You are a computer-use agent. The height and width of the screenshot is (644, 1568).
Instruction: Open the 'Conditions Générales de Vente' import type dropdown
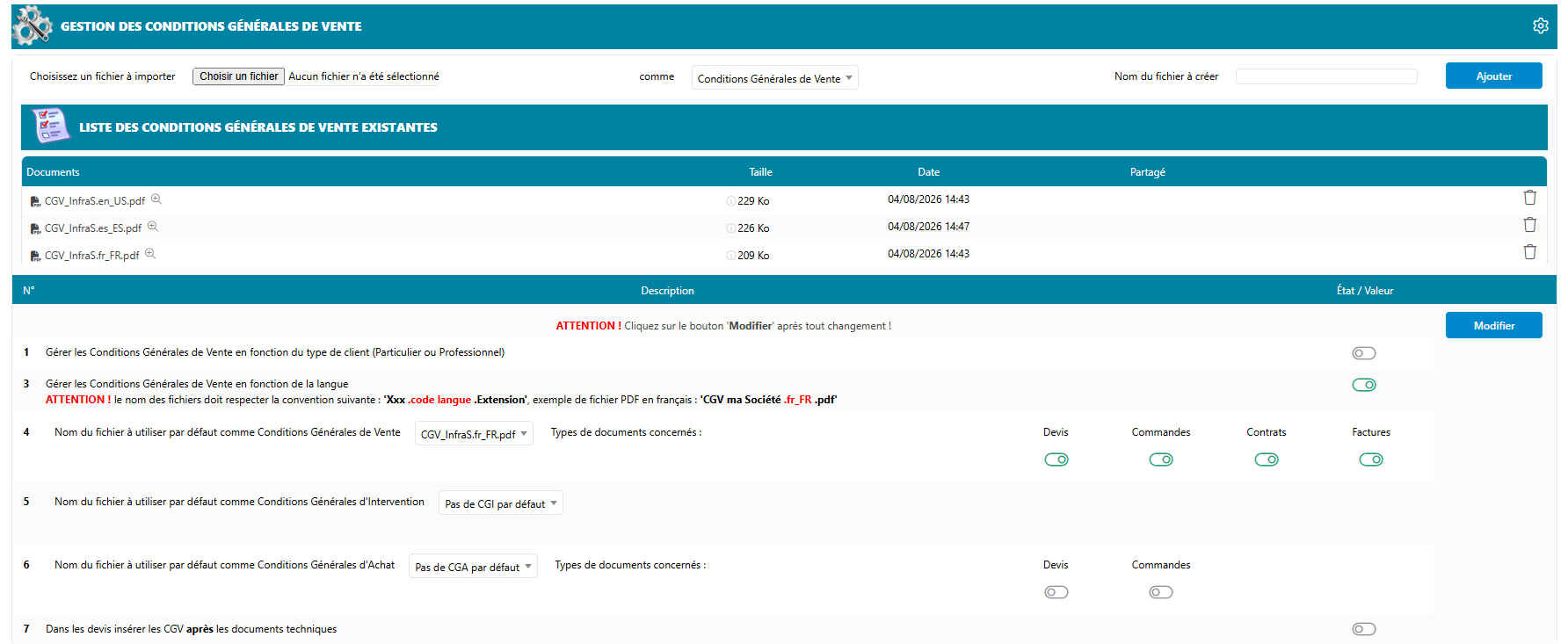(x=774, y=78)
